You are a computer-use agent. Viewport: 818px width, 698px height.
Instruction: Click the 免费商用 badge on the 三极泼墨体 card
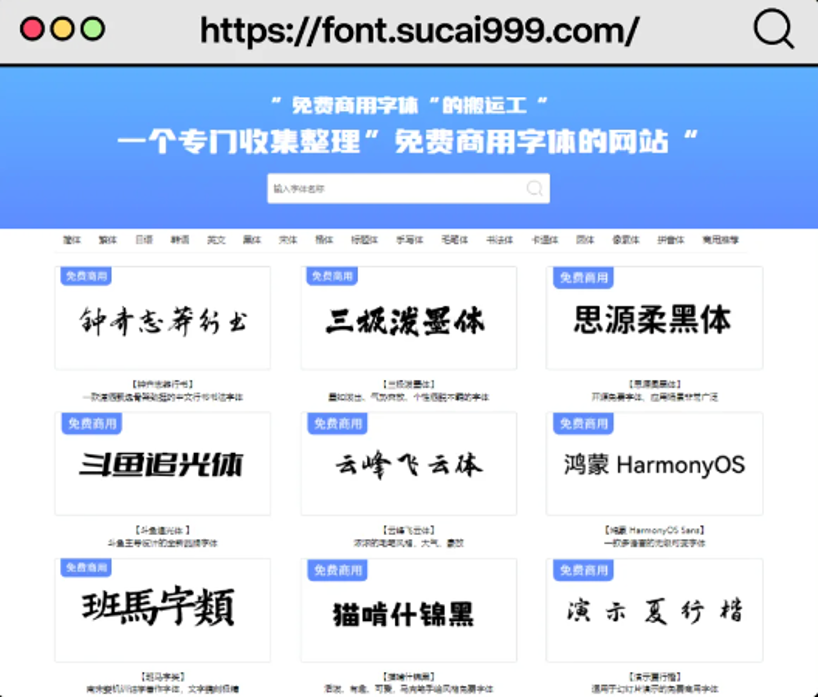[332, 276]
